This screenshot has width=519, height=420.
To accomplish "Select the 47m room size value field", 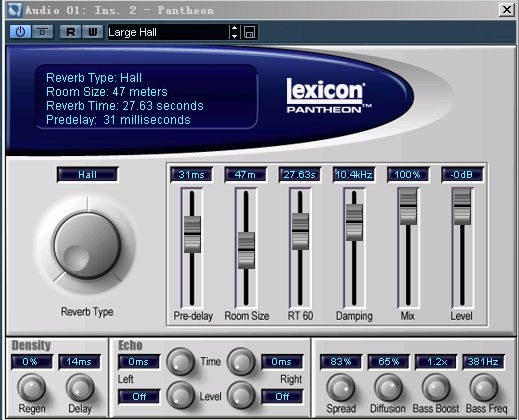I will pos(245,175).
